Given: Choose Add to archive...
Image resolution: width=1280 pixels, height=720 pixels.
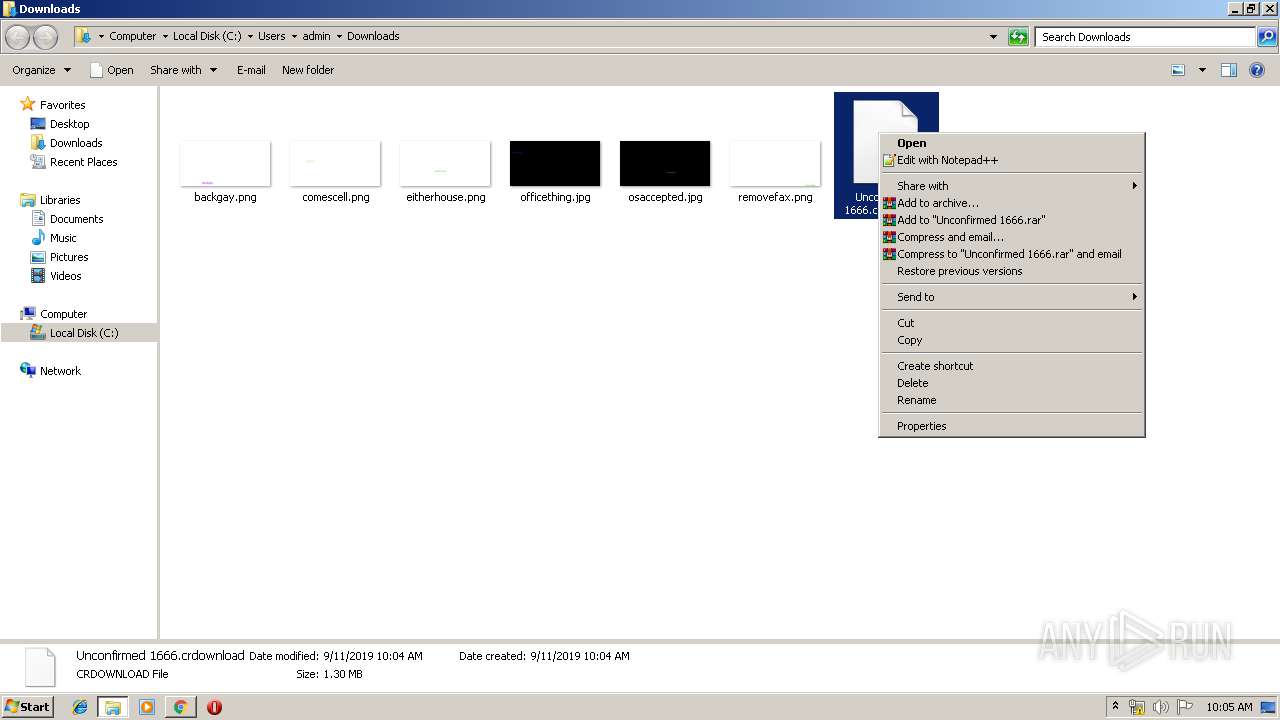Looking at the screenshot, I should click(1011, 203).
